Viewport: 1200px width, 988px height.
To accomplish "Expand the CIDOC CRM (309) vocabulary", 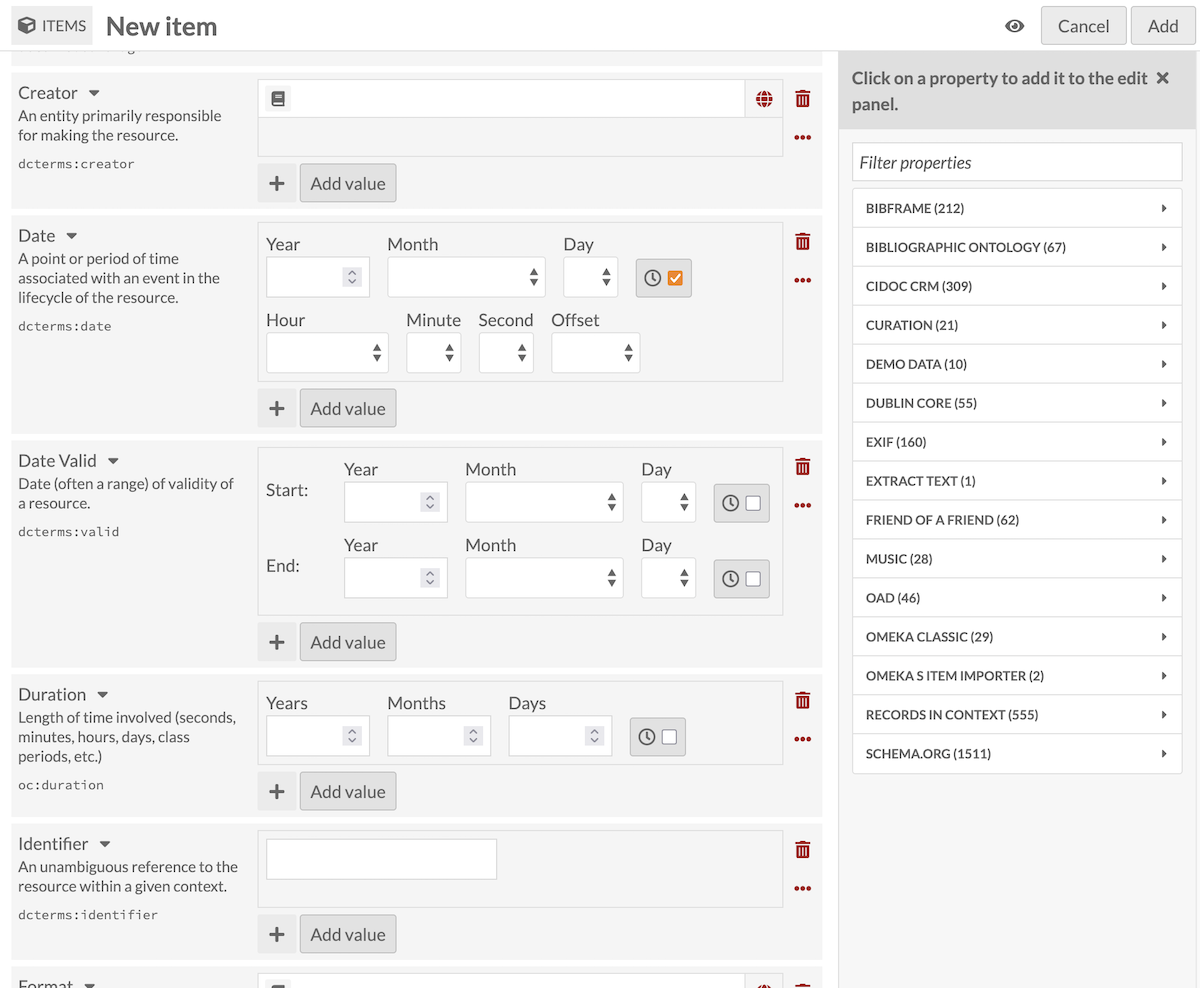I will tap(1017, 286).
